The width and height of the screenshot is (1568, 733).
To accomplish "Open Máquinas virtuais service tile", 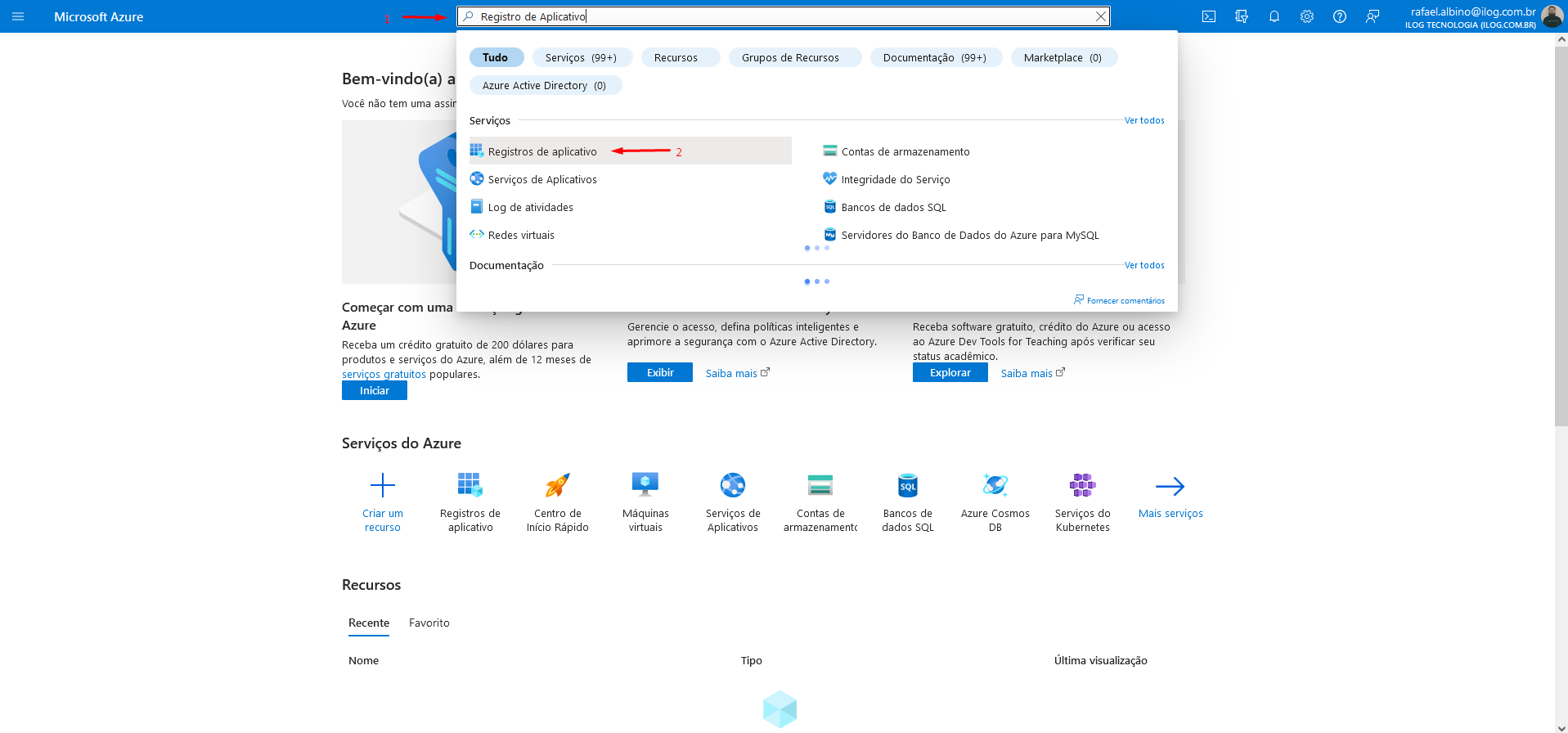I will click(645, 502).
